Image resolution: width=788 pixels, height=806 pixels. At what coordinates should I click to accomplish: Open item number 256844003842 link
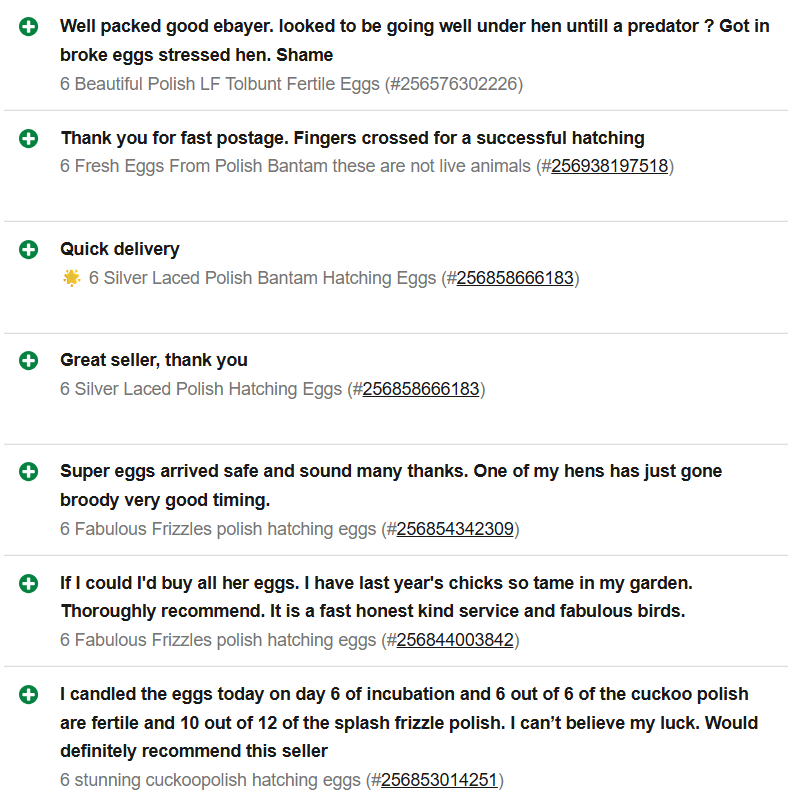455,640
